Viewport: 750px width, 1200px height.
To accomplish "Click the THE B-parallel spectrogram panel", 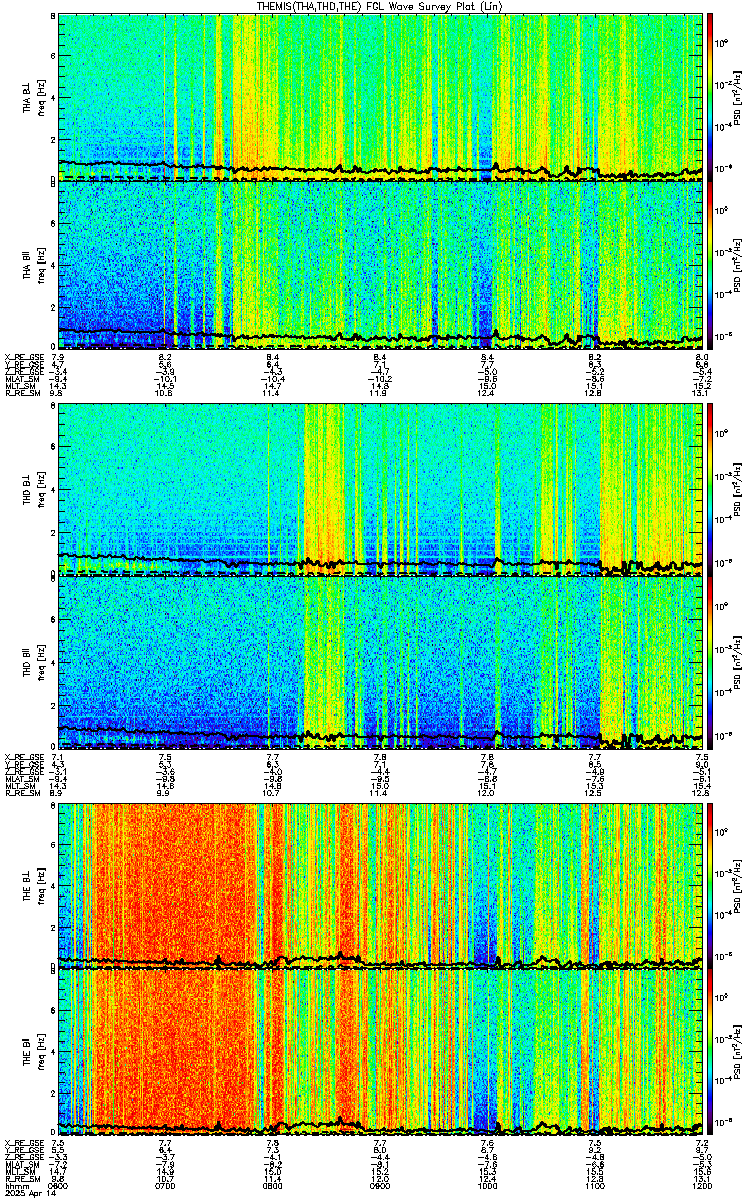I will click(380, 1054).
